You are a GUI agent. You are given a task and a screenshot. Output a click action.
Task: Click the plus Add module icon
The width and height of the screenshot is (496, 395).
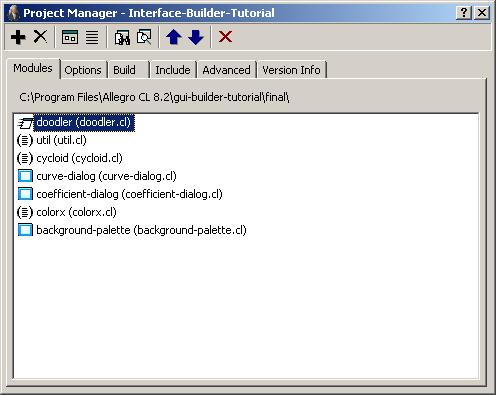[18, 37]
